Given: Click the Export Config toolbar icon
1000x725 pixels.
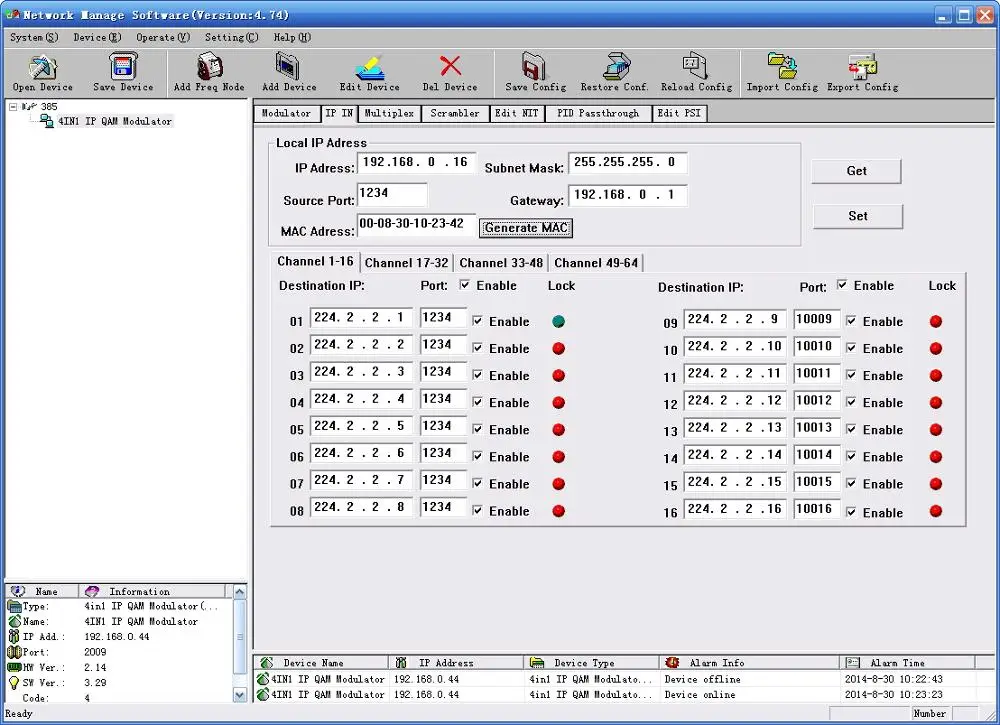Looking at the screenshot, I should click(862, 68).
